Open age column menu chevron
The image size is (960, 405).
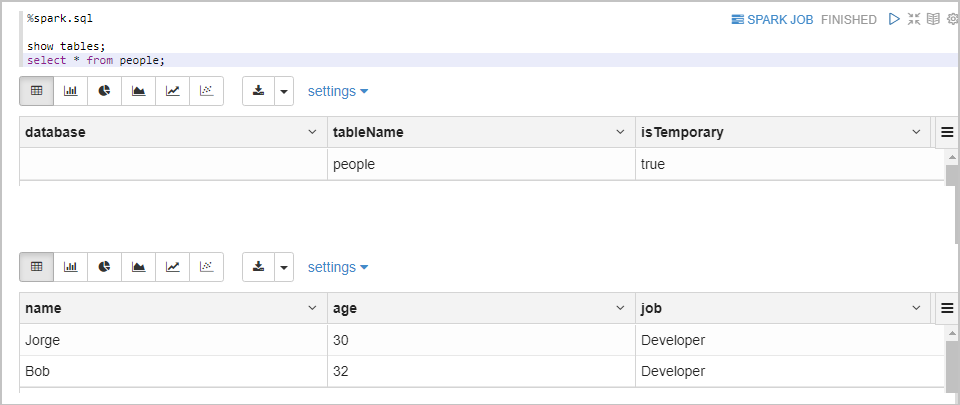pos(621,308)
